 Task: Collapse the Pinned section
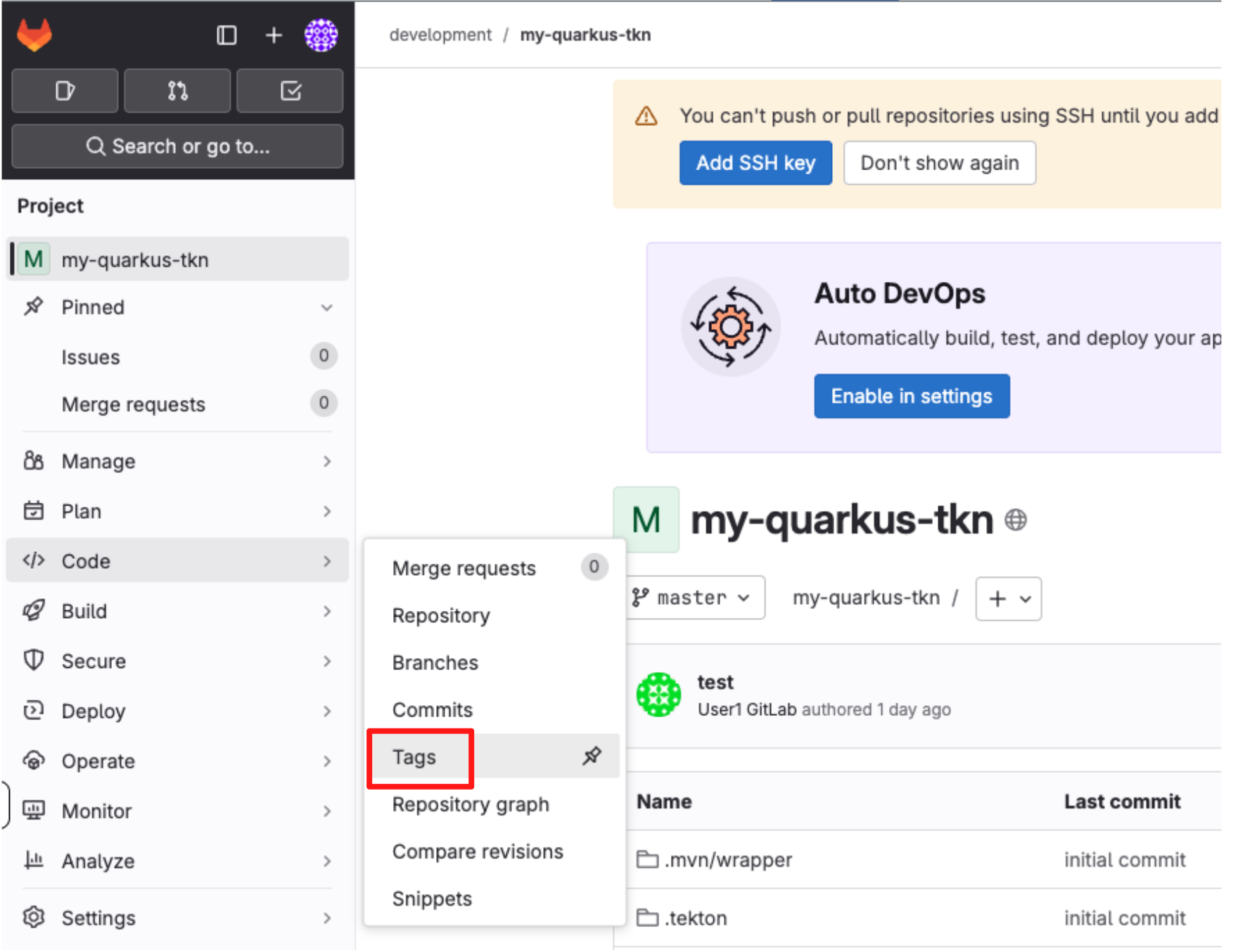(326, 308)
